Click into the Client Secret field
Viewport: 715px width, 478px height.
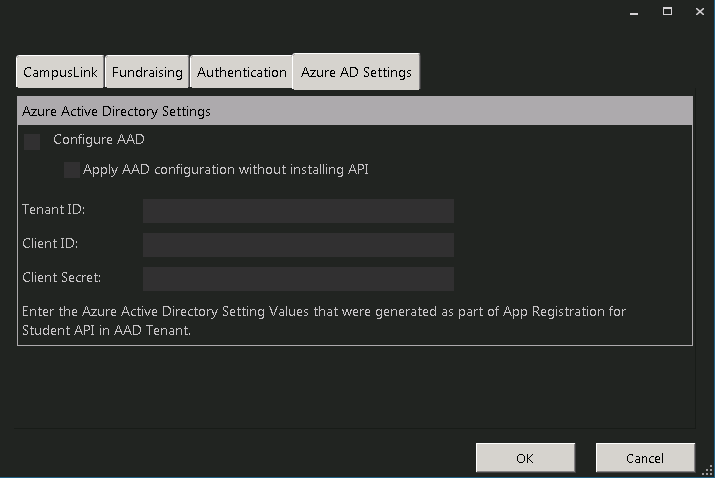(x=298, y=279)
